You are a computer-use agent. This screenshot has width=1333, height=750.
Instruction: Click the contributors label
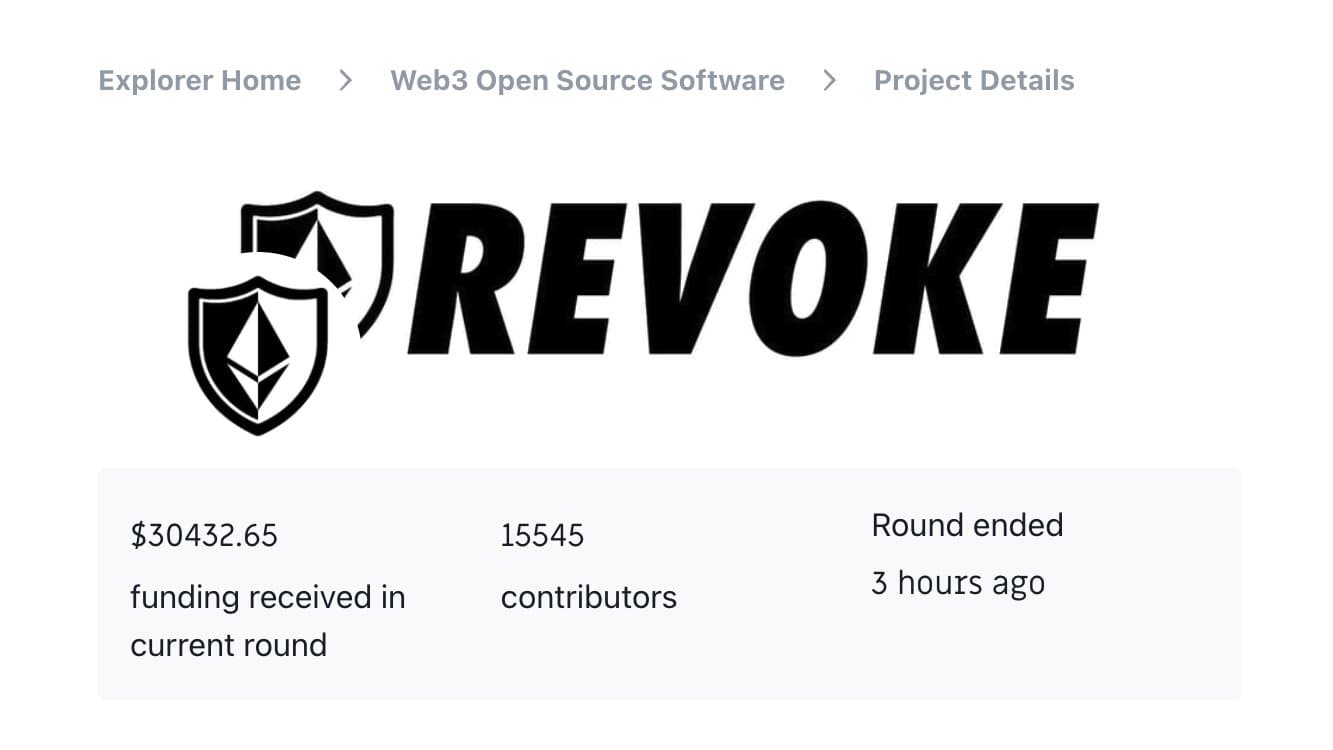coord(588,597)
